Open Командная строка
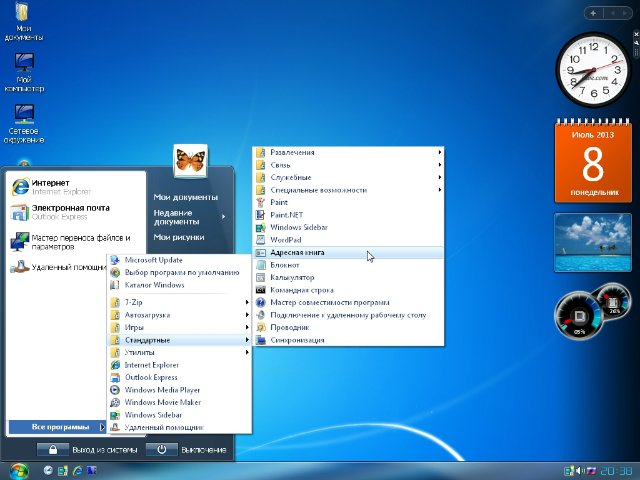This screenshot has width=640, height=480. (x=301, y=290)
